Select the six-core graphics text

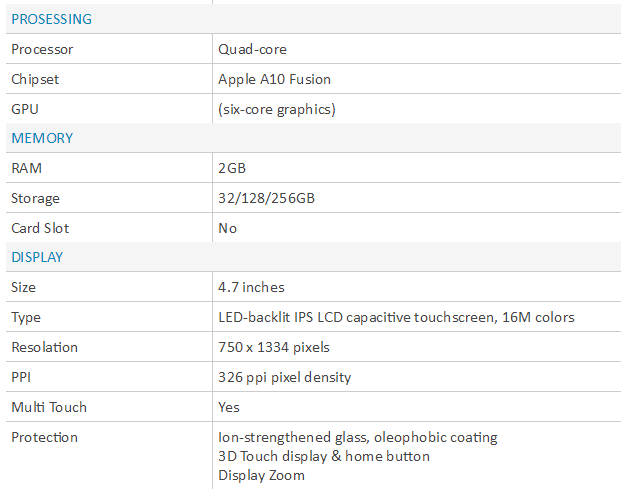pos(277,109)
